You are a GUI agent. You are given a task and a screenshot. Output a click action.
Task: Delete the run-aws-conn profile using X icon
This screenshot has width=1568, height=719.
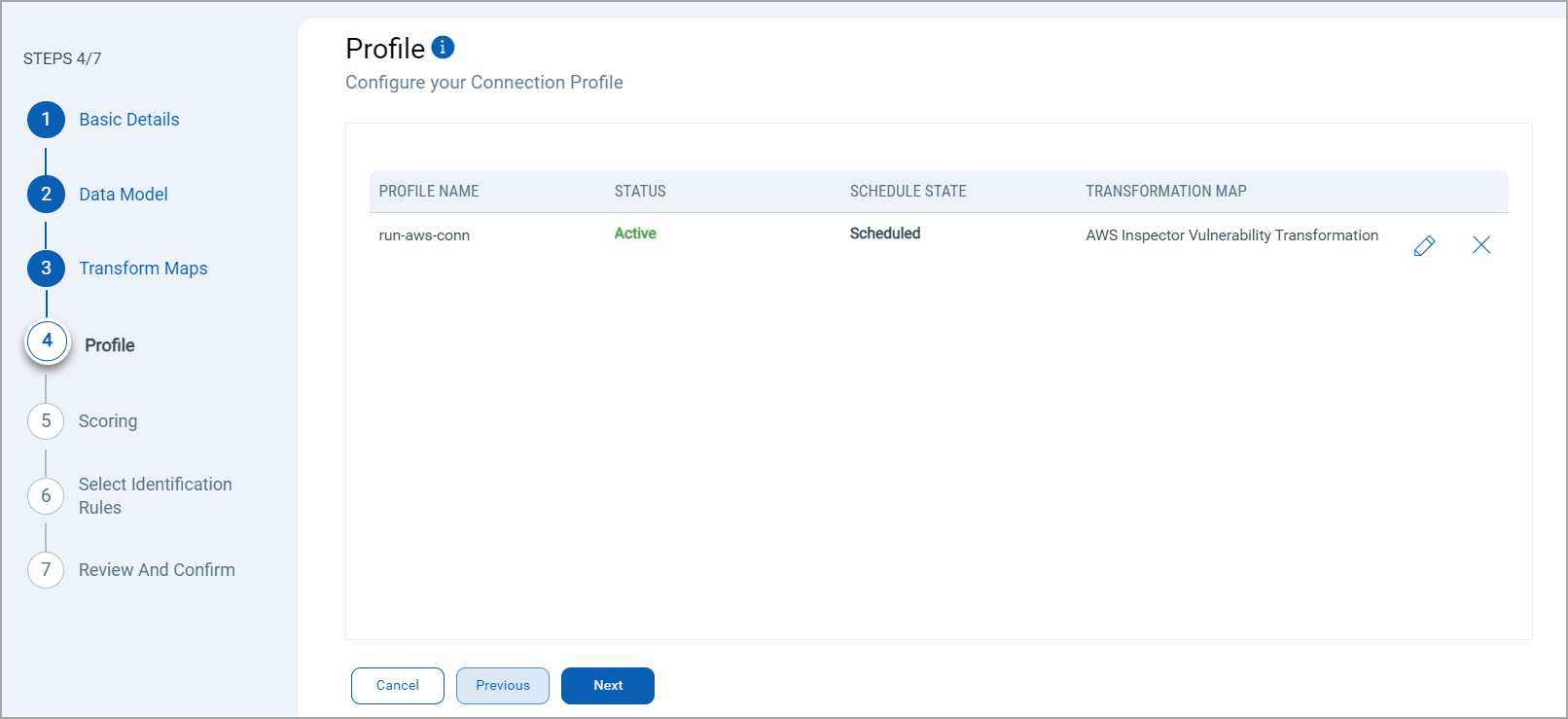click(x=1480, y=245)
